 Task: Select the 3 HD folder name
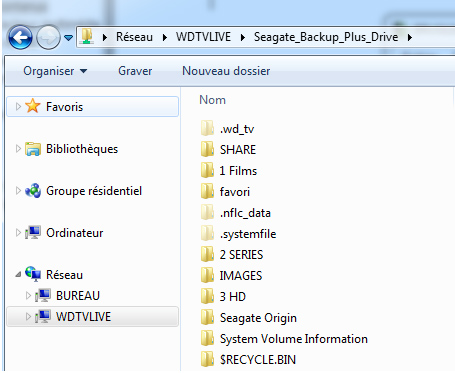tap(233, 297)
